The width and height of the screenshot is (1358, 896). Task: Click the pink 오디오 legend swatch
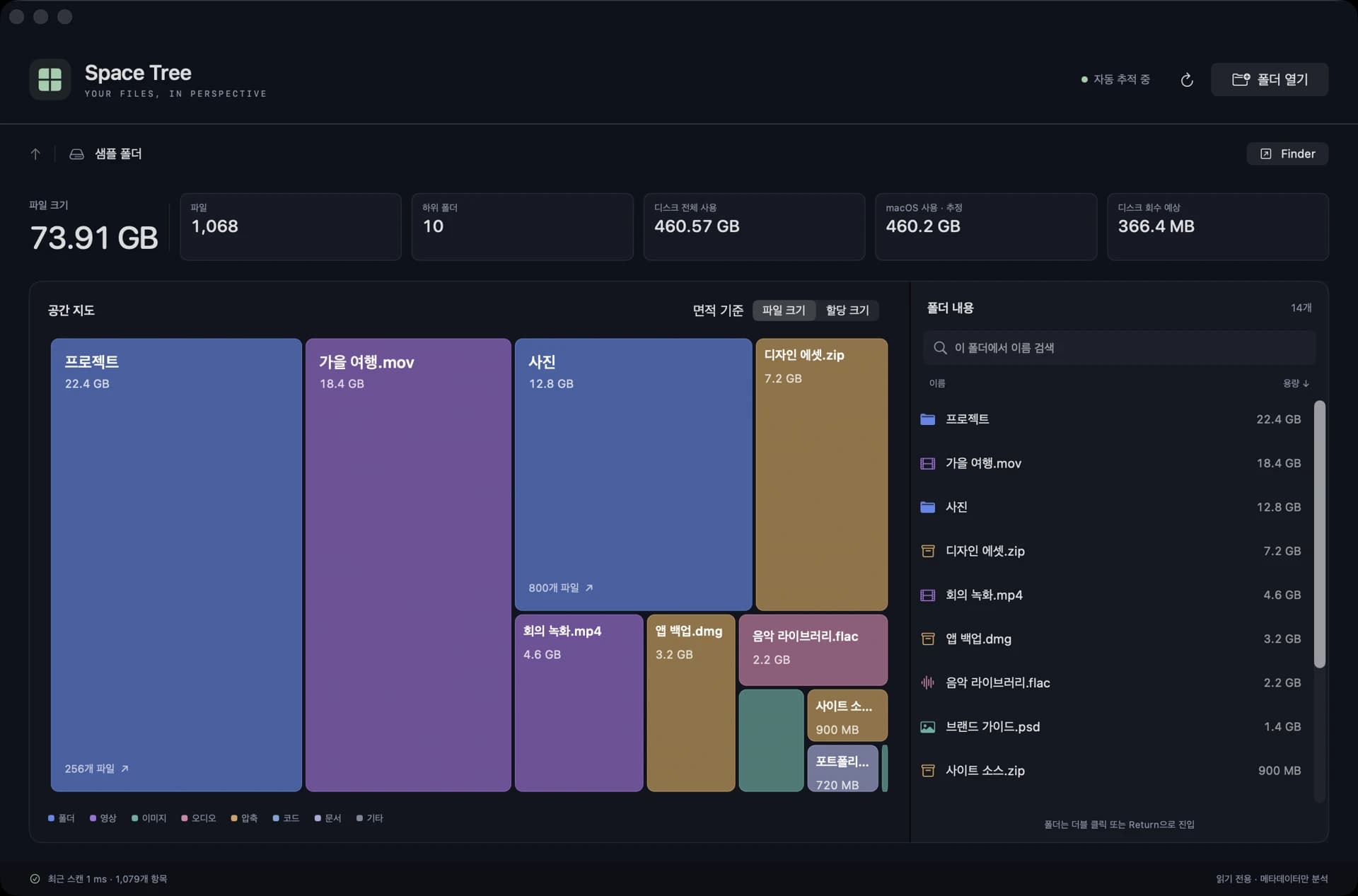(184, 818)
